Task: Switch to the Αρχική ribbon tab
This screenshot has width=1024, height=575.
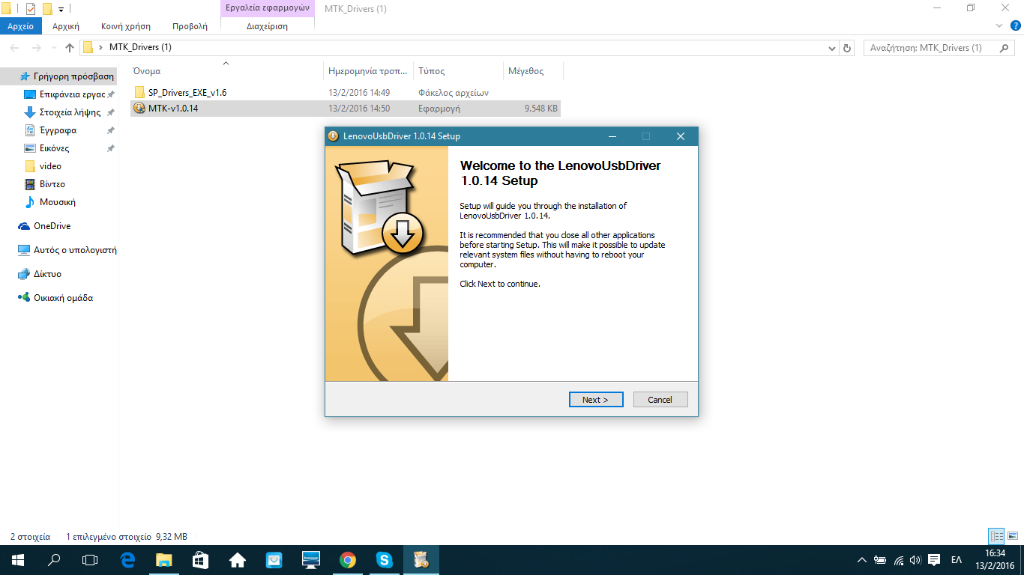Action: tap(65, 26)
